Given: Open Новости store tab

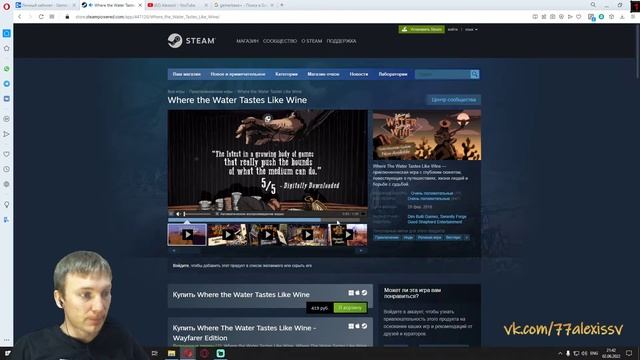Looking at the screenshot, I should (x=359, y=74).
